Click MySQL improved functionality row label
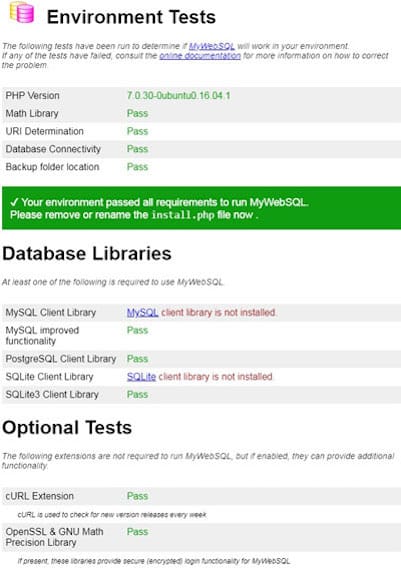Image resolution: width=401 pixels, height=568 pixels. tap(42, 336)
